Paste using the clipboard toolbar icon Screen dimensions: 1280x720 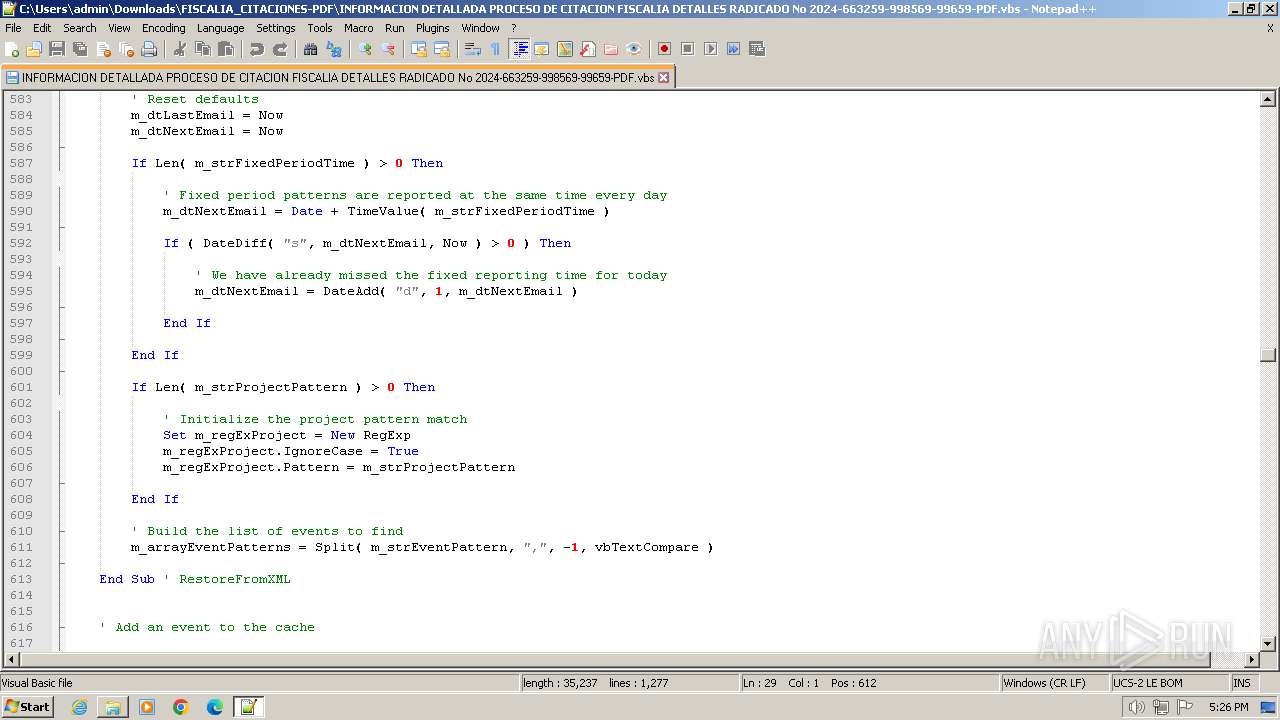coord(226,49)
